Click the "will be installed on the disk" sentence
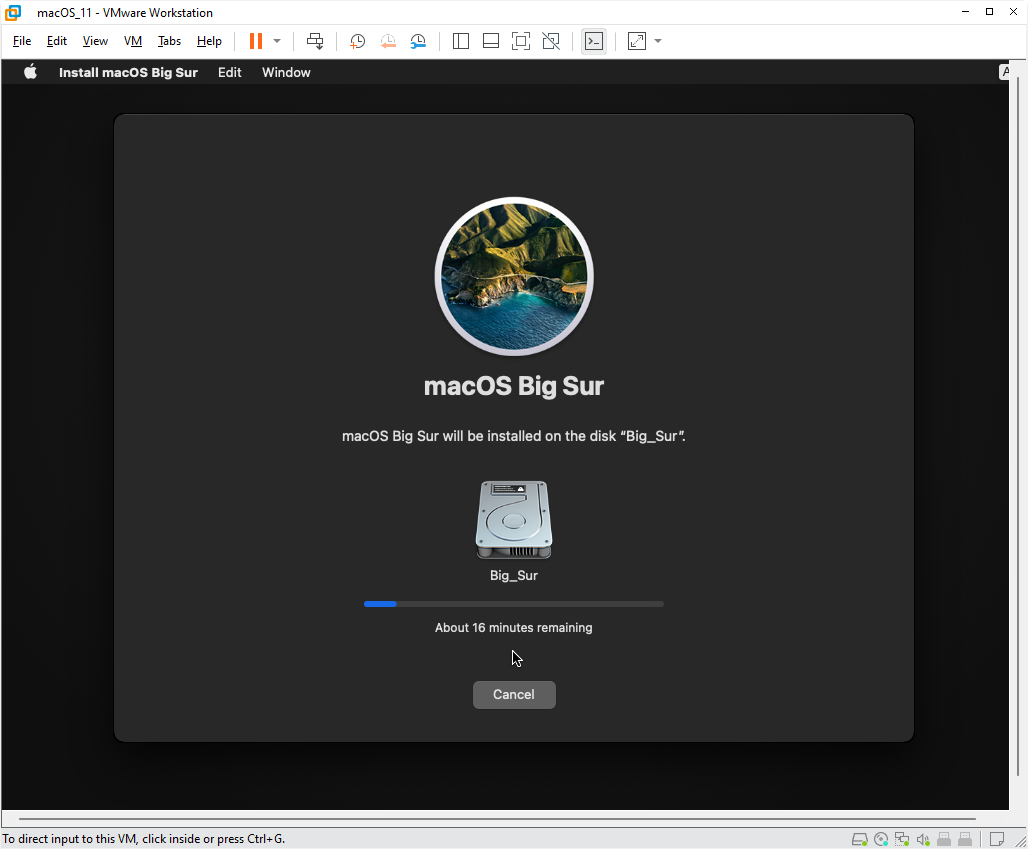This screenshot has height=849, width=1028. 514,436
